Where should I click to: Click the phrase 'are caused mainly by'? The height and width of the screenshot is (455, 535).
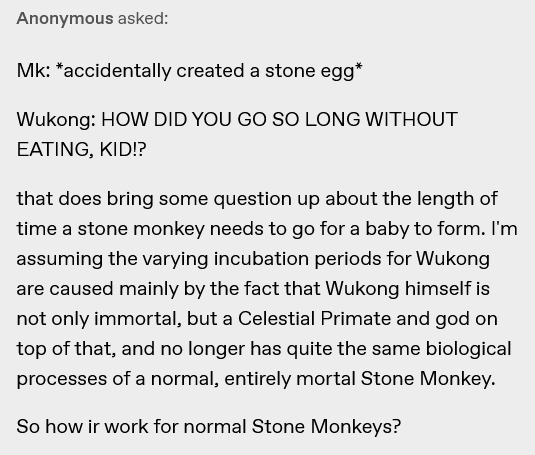coord(111,289)
